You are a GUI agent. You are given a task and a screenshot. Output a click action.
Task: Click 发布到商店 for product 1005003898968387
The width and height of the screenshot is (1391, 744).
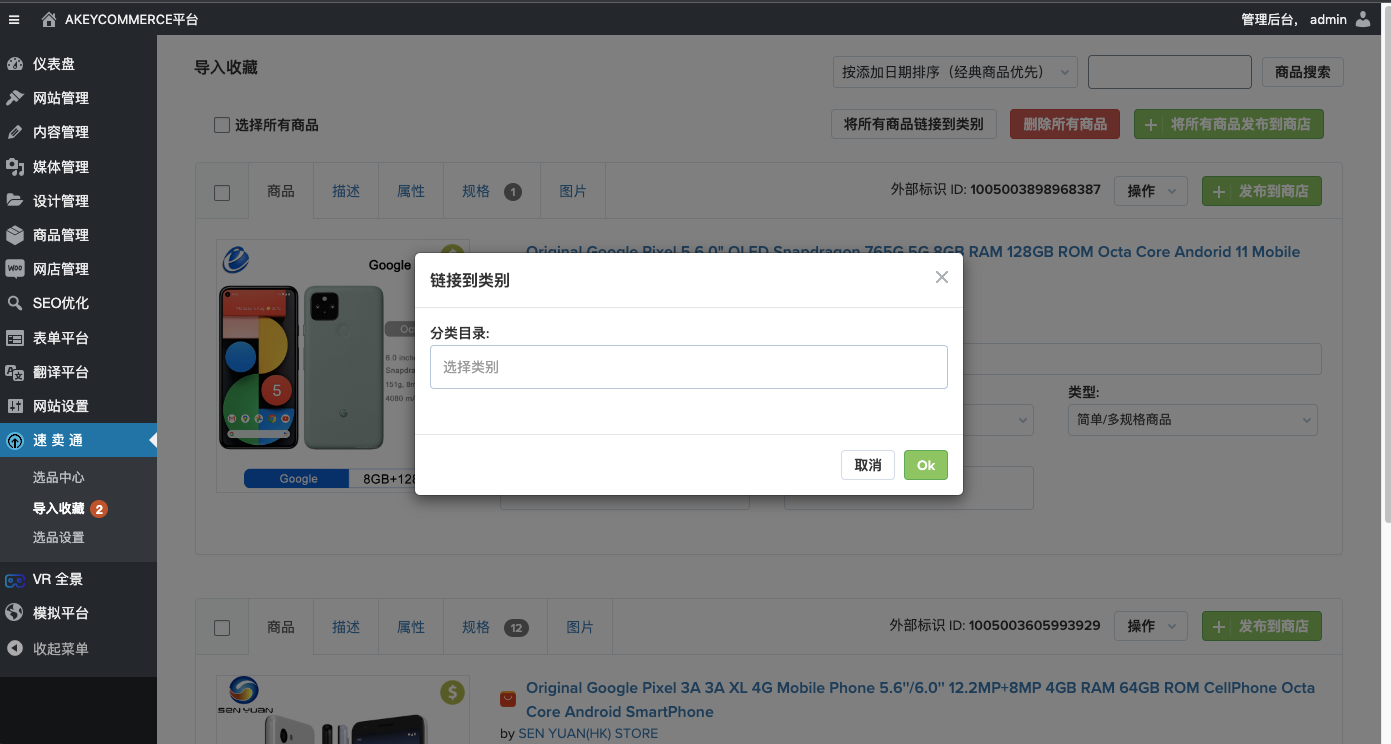[x=1262, y=191]
